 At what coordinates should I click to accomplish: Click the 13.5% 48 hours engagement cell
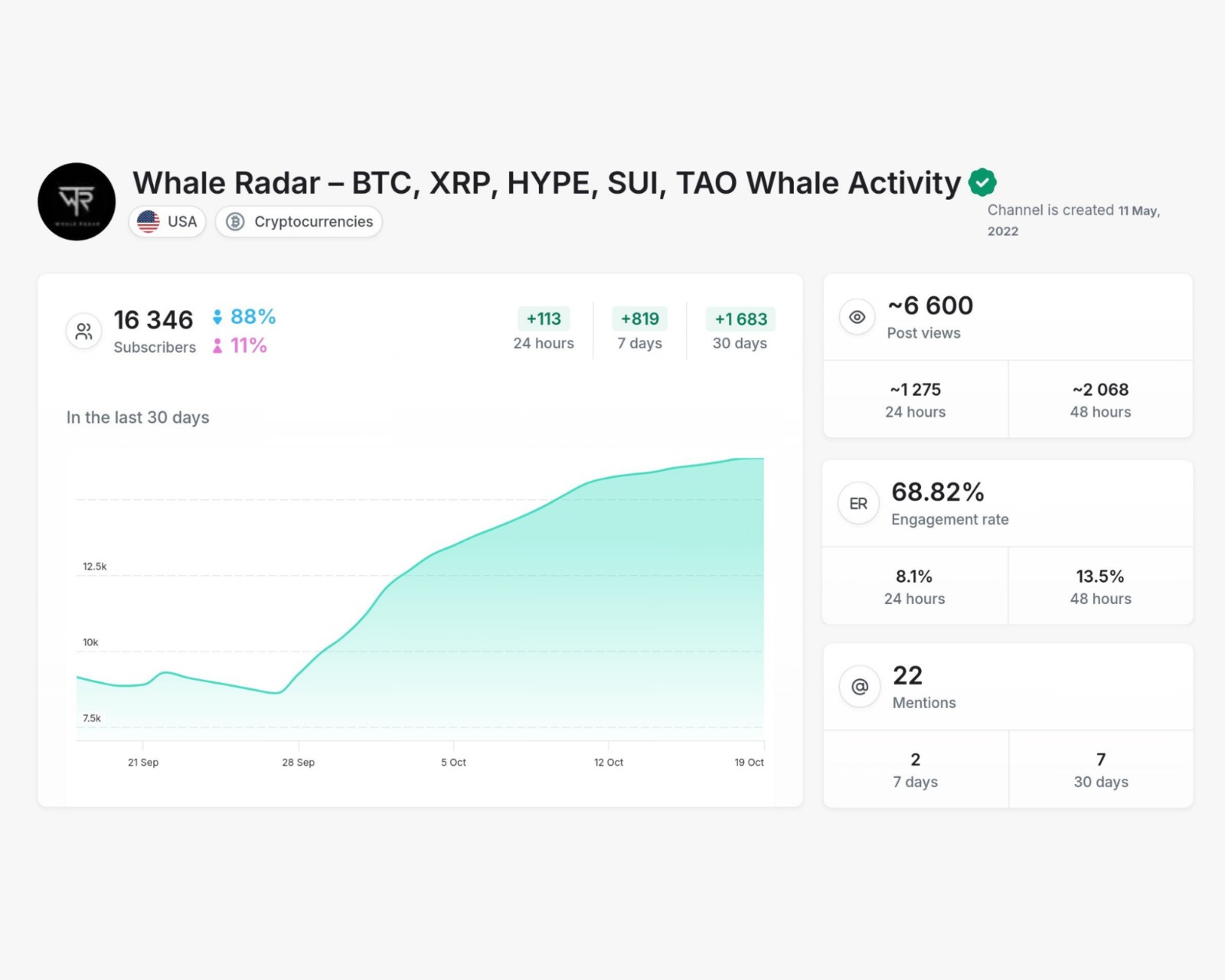click(x=1101, y=586)
